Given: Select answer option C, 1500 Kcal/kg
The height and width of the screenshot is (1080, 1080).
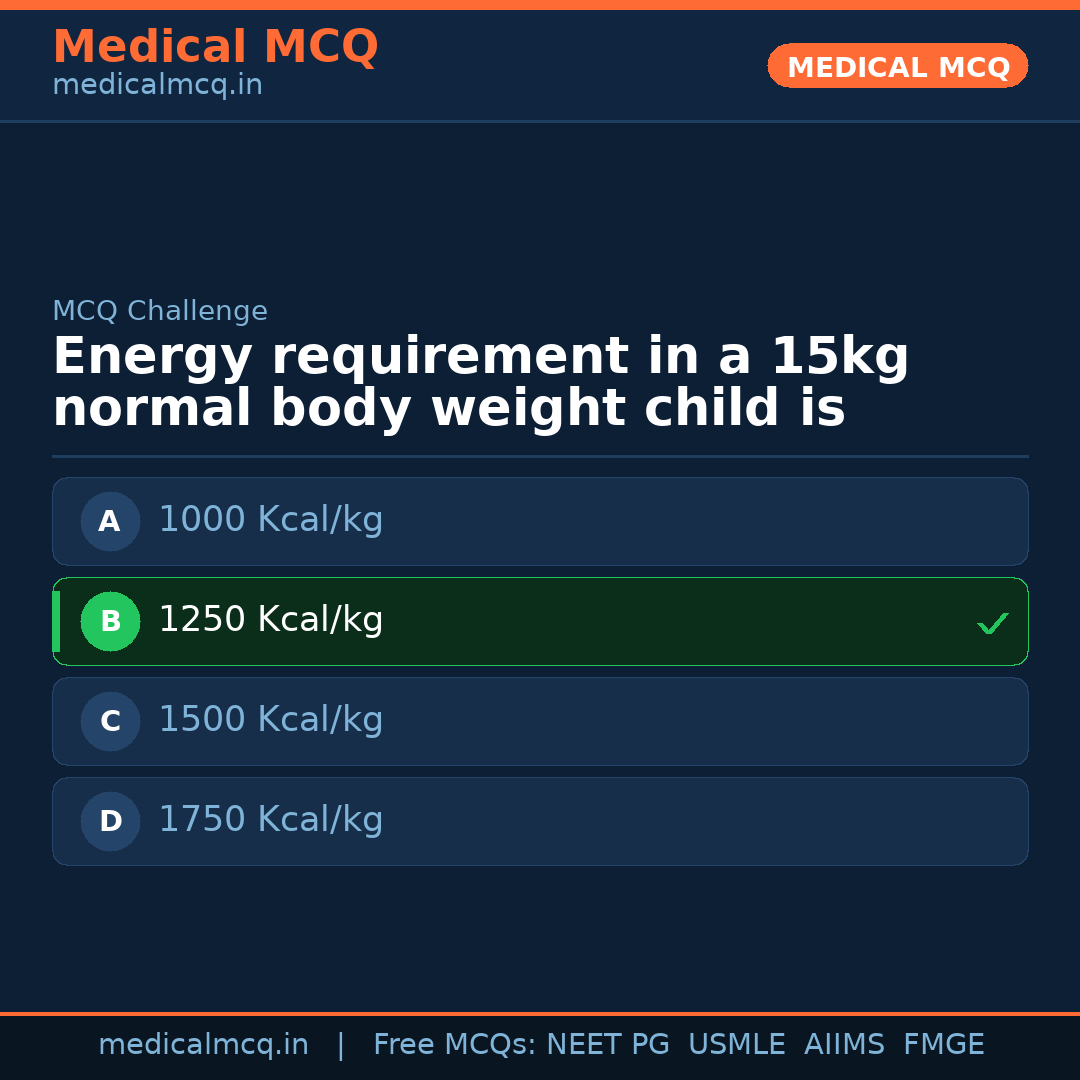Looking at the screenshot, I should click(540, 721).
